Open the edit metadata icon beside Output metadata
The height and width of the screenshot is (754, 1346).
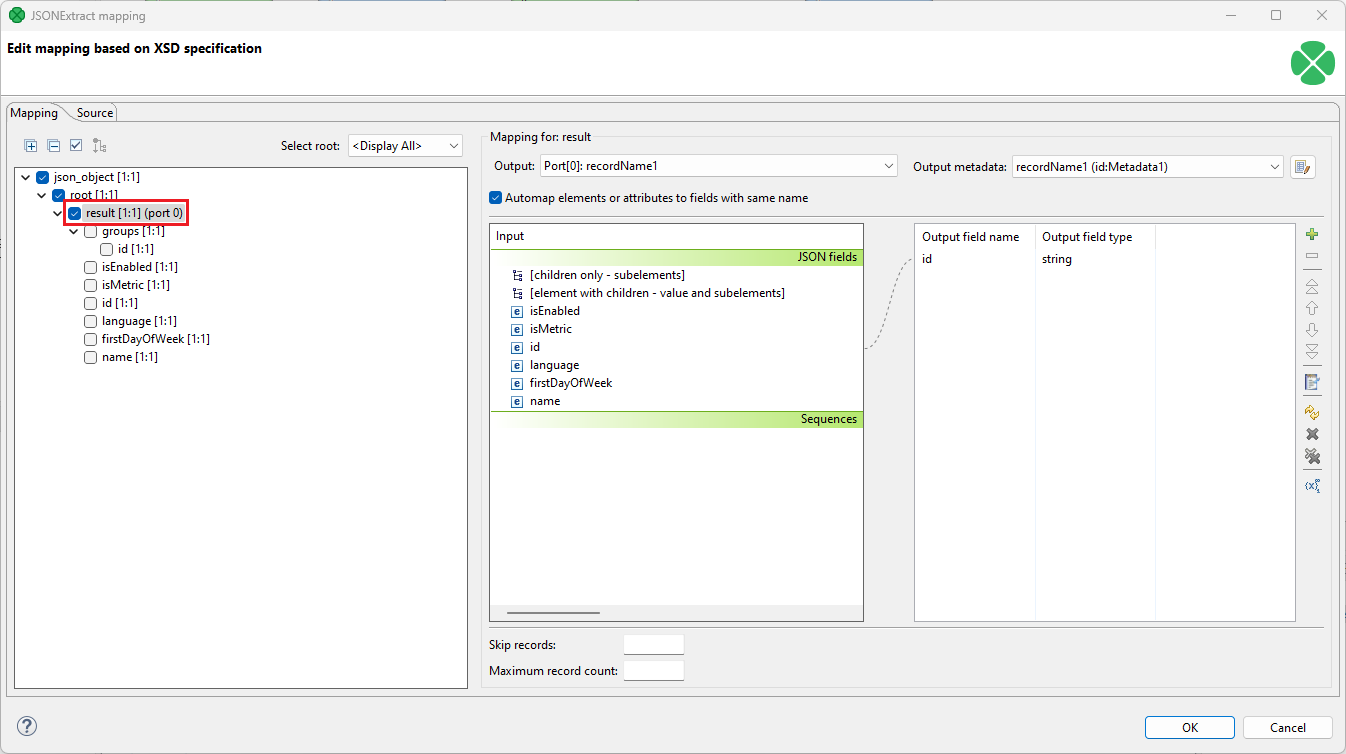(1303, 166)
